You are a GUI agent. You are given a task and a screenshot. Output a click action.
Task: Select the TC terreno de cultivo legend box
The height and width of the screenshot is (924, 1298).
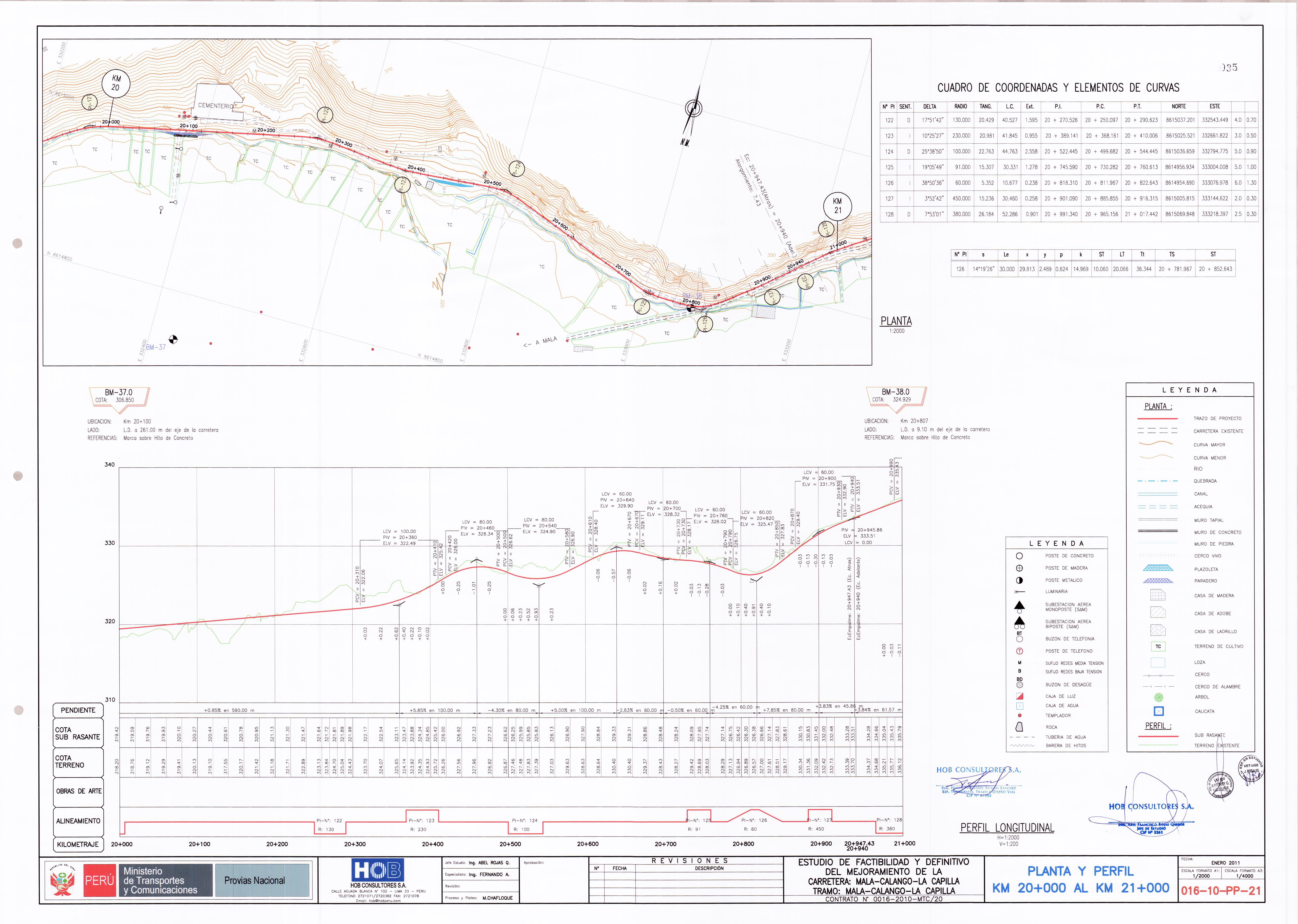pyautogui.click(x=1158, y=646)
